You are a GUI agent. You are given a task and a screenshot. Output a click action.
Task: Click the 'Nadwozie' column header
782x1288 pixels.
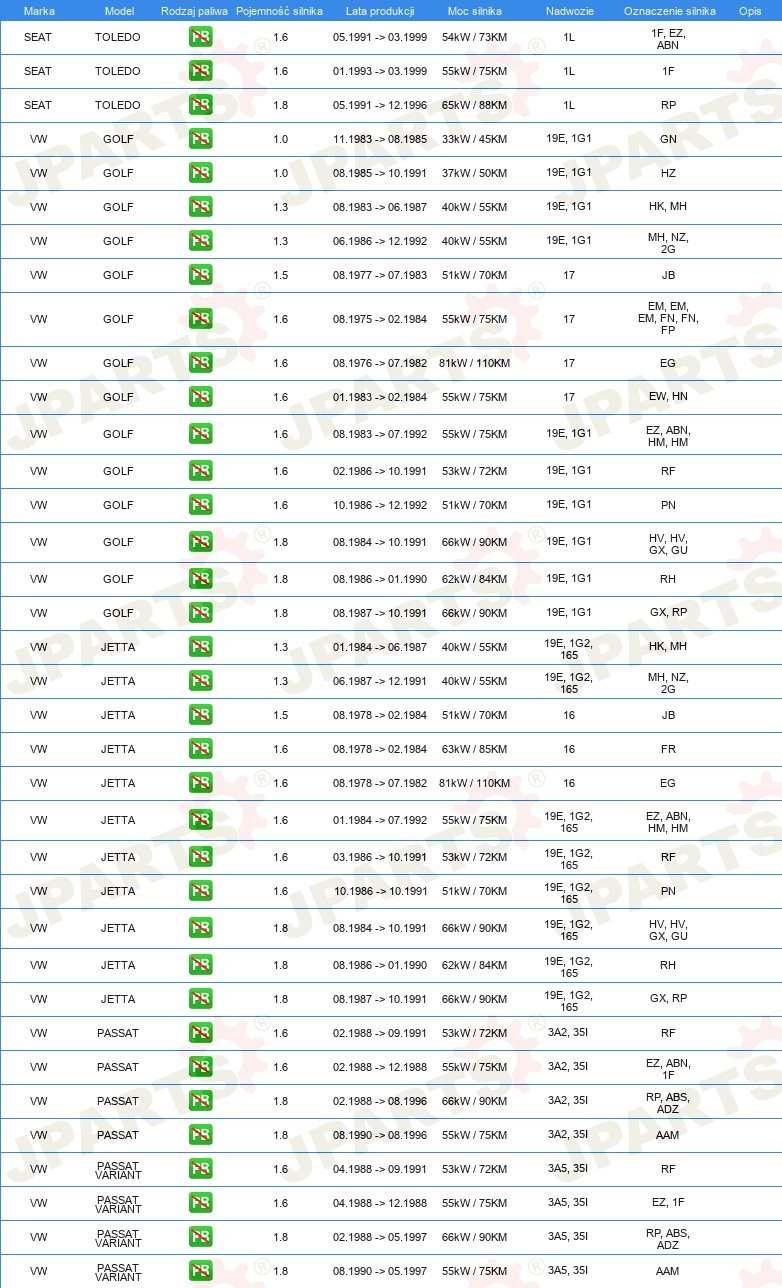pyautogui.click(x=569, y=10)
